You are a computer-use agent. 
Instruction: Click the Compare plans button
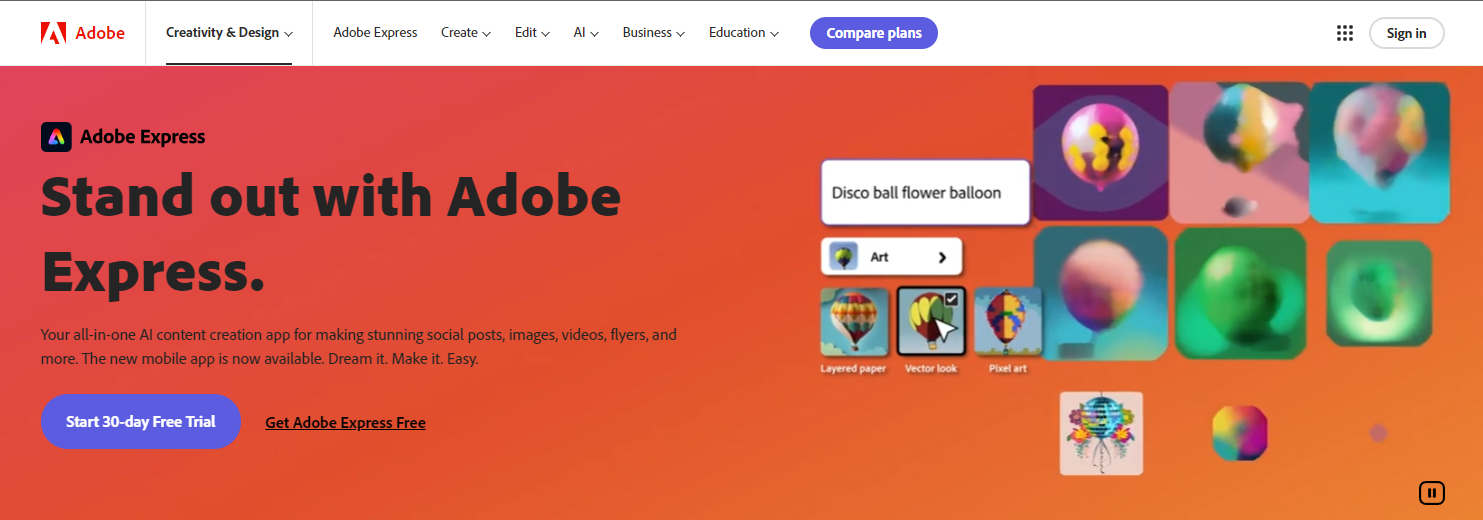[x=874, y=33]
